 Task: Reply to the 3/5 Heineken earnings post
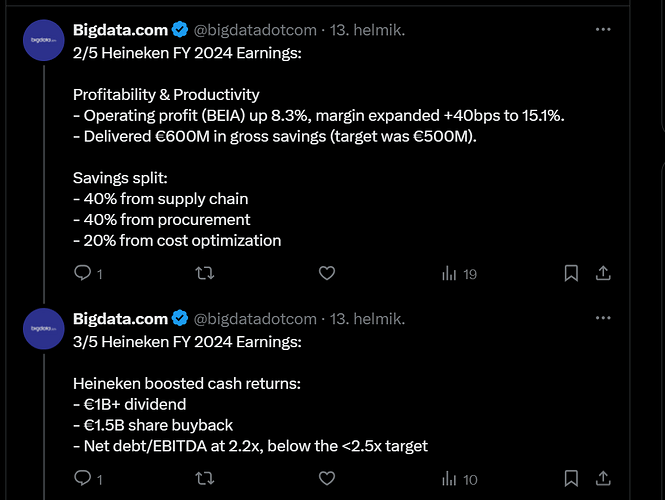pos(84,480)
